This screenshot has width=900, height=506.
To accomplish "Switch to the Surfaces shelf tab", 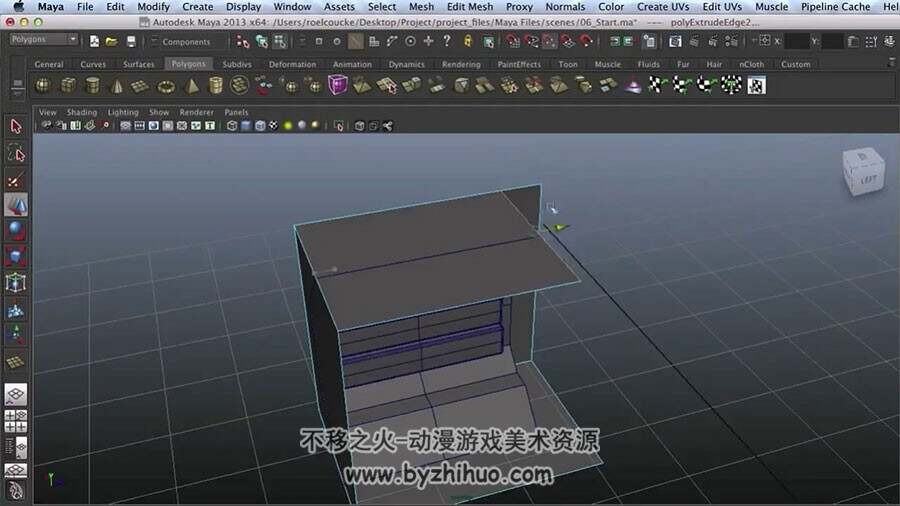I will 138,64.
